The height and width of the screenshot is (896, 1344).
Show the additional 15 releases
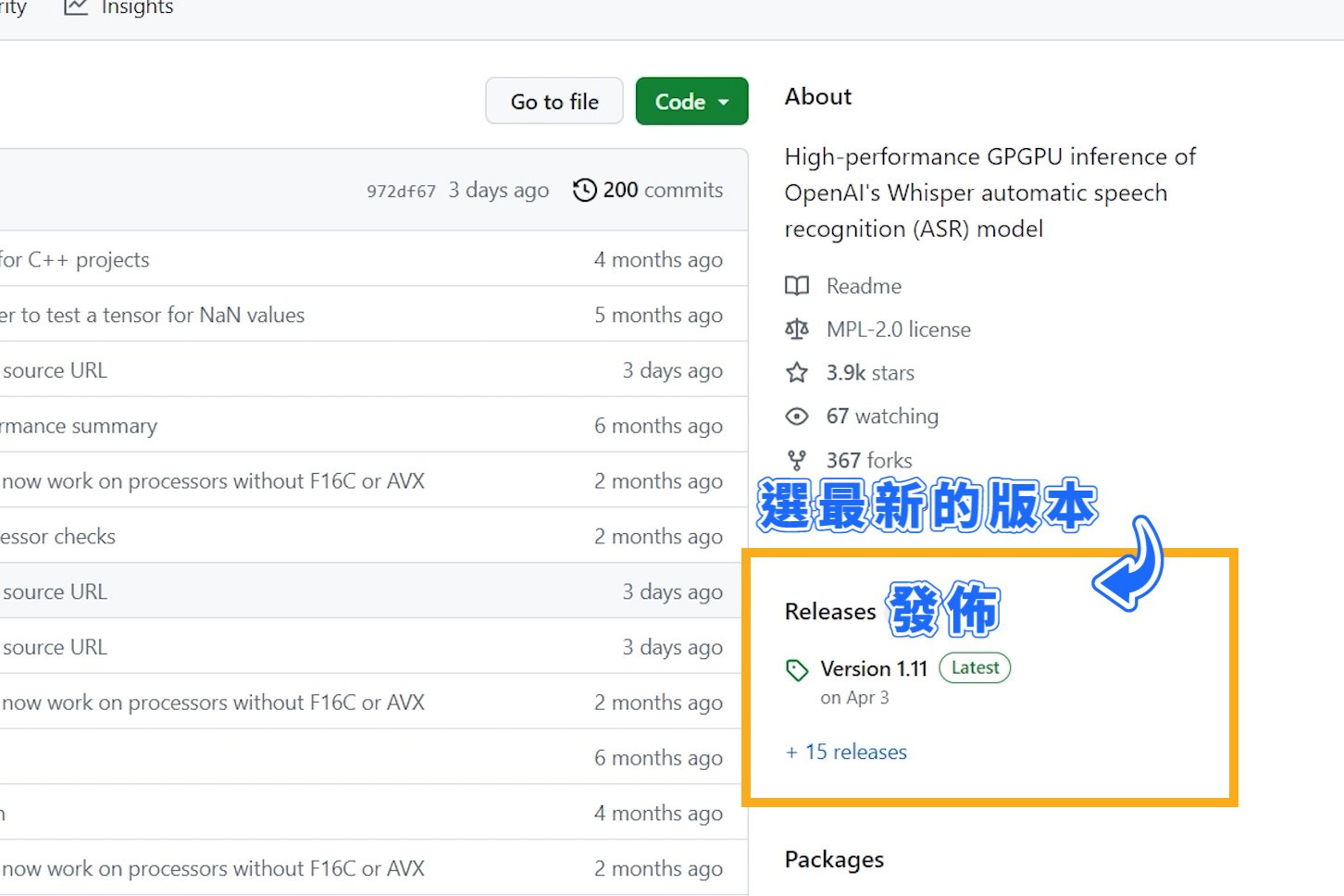[x=846, y=752]
